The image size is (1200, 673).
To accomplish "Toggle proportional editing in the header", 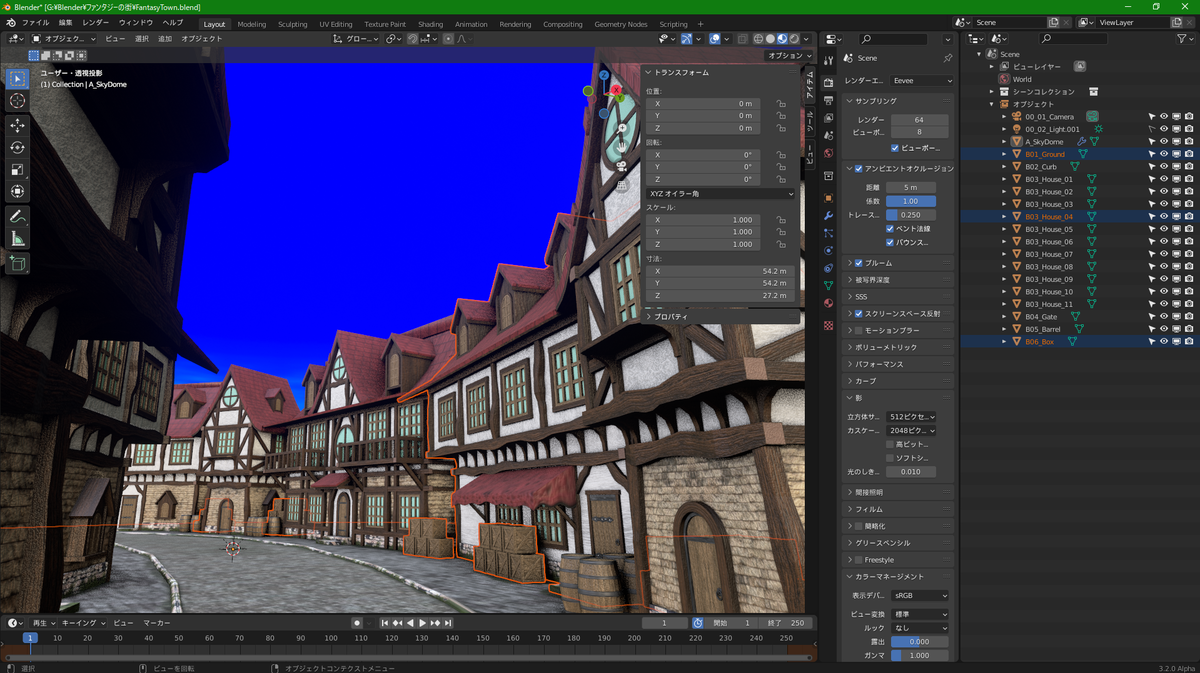I will [x=448, y=38].
